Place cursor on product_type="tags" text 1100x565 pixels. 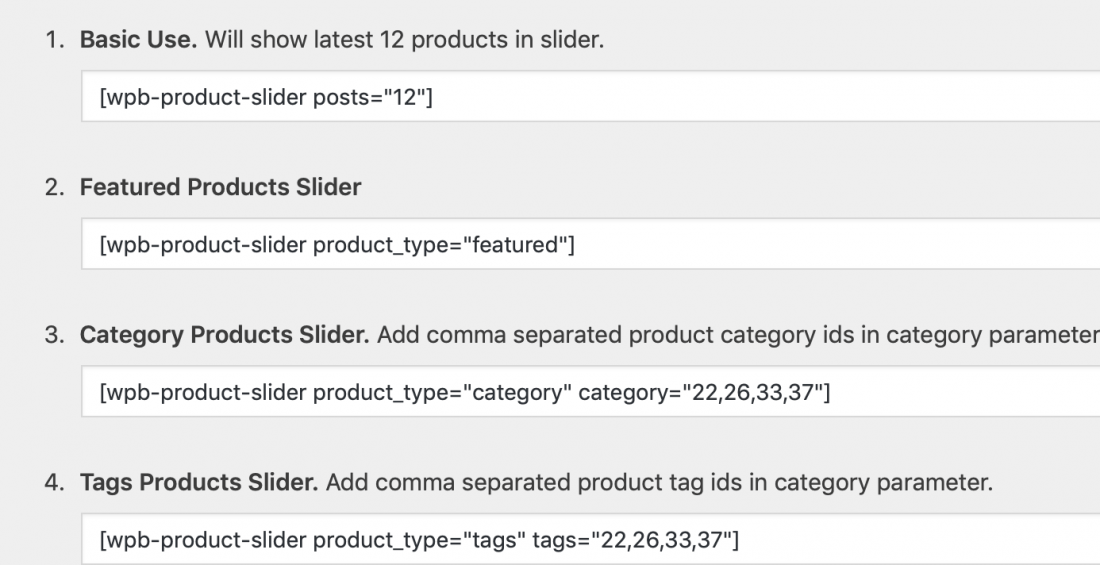(420, 540)
